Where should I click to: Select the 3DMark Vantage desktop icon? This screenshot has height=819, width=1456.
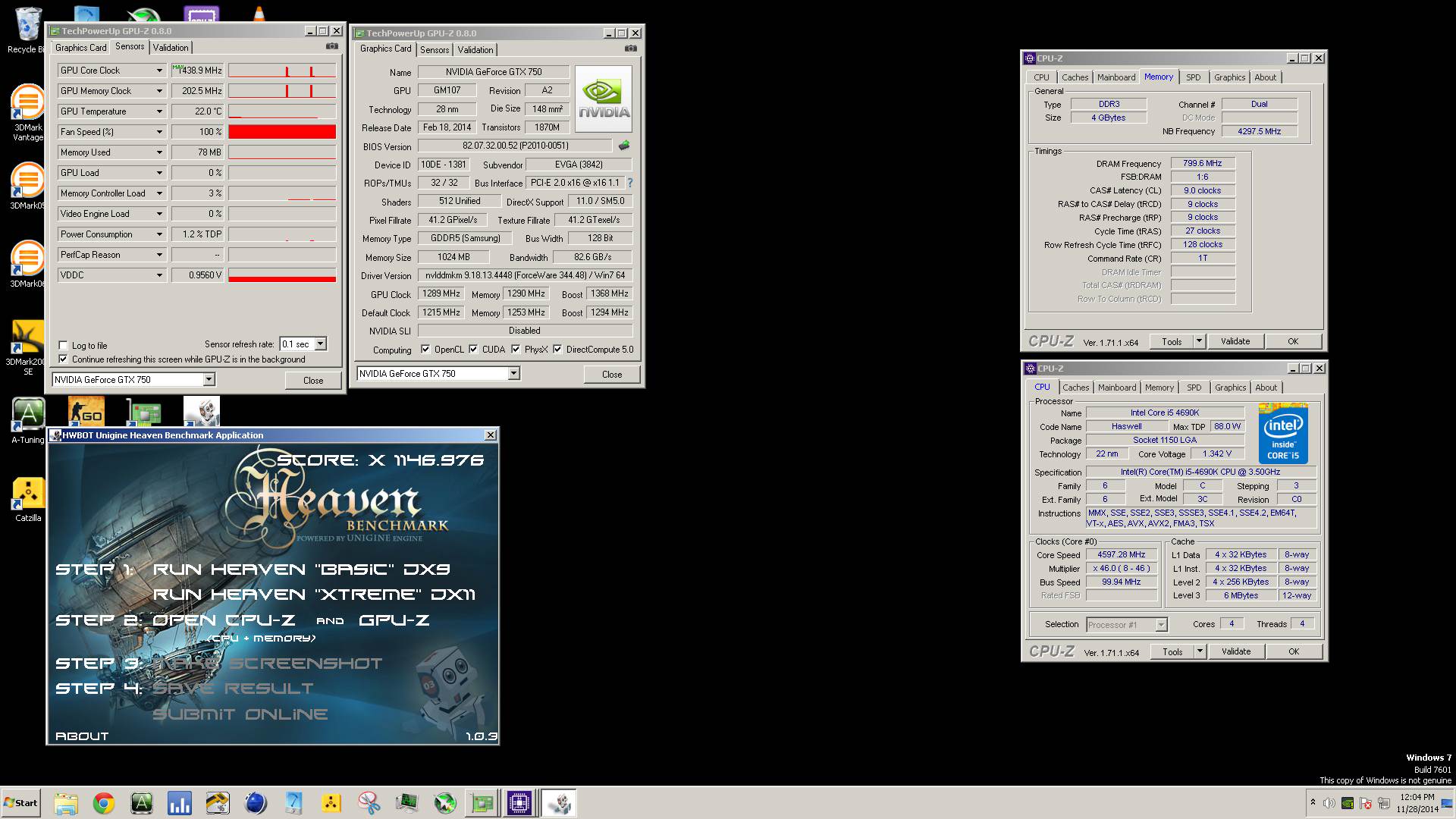[27, 113]
